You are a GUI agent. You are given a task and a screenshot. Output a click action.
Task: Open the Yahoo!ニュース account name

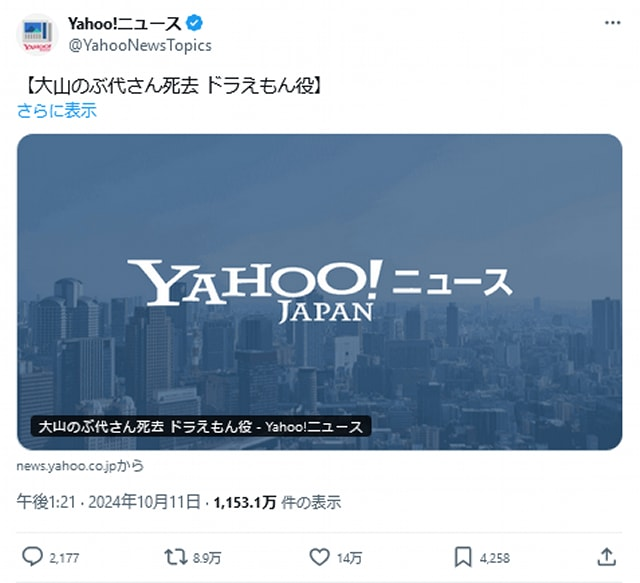point(124,24)
